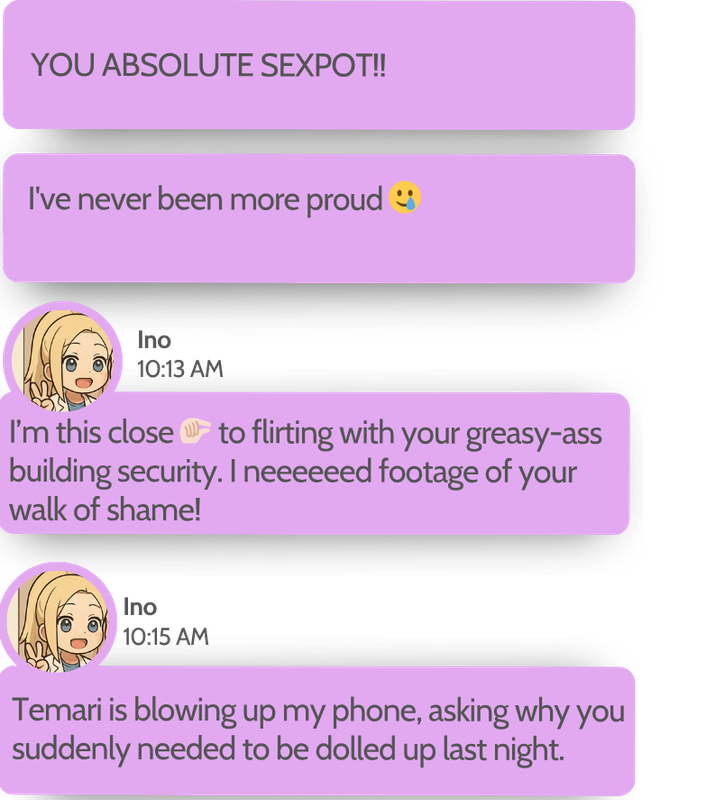This screenshot has width=706, height=800.
Task: Click the 10:15 AM timestamp
Action: [166, 636]
